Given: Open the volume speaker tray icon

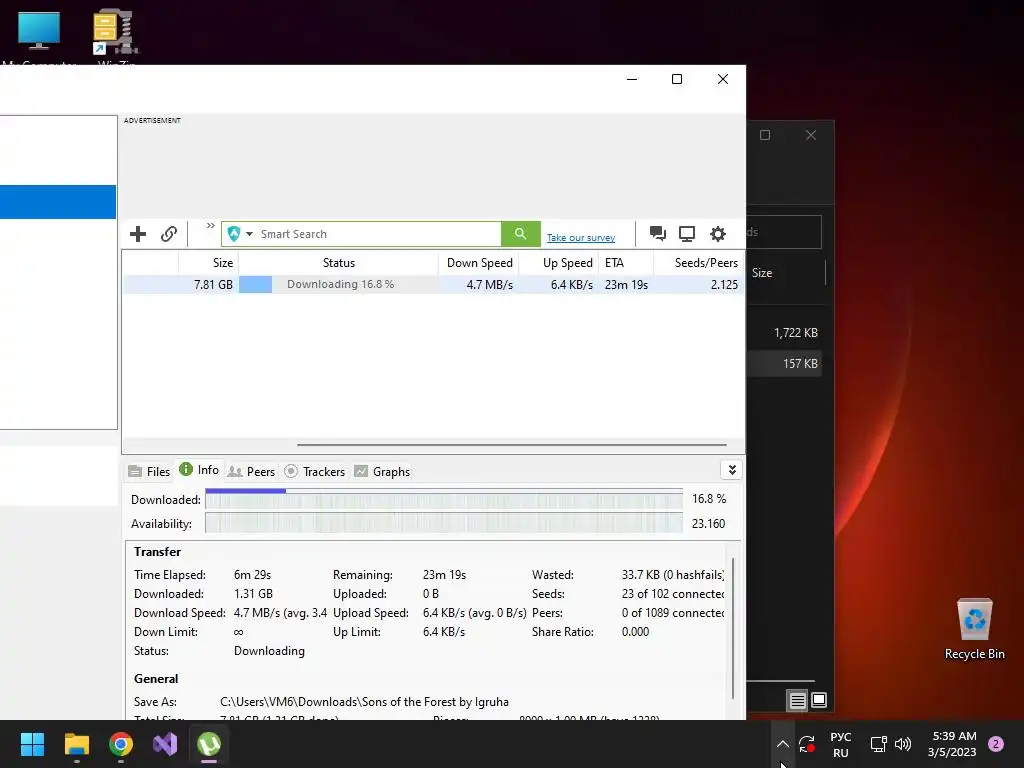Looking at the screenshot, I should click(x=903, y=744).
